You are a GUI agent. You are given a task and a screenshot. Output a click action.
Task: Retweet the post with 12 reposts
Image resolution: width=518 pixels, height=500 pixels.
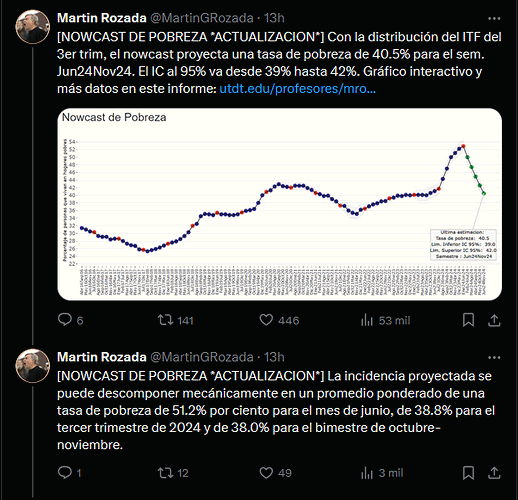[x=173, y=473]
